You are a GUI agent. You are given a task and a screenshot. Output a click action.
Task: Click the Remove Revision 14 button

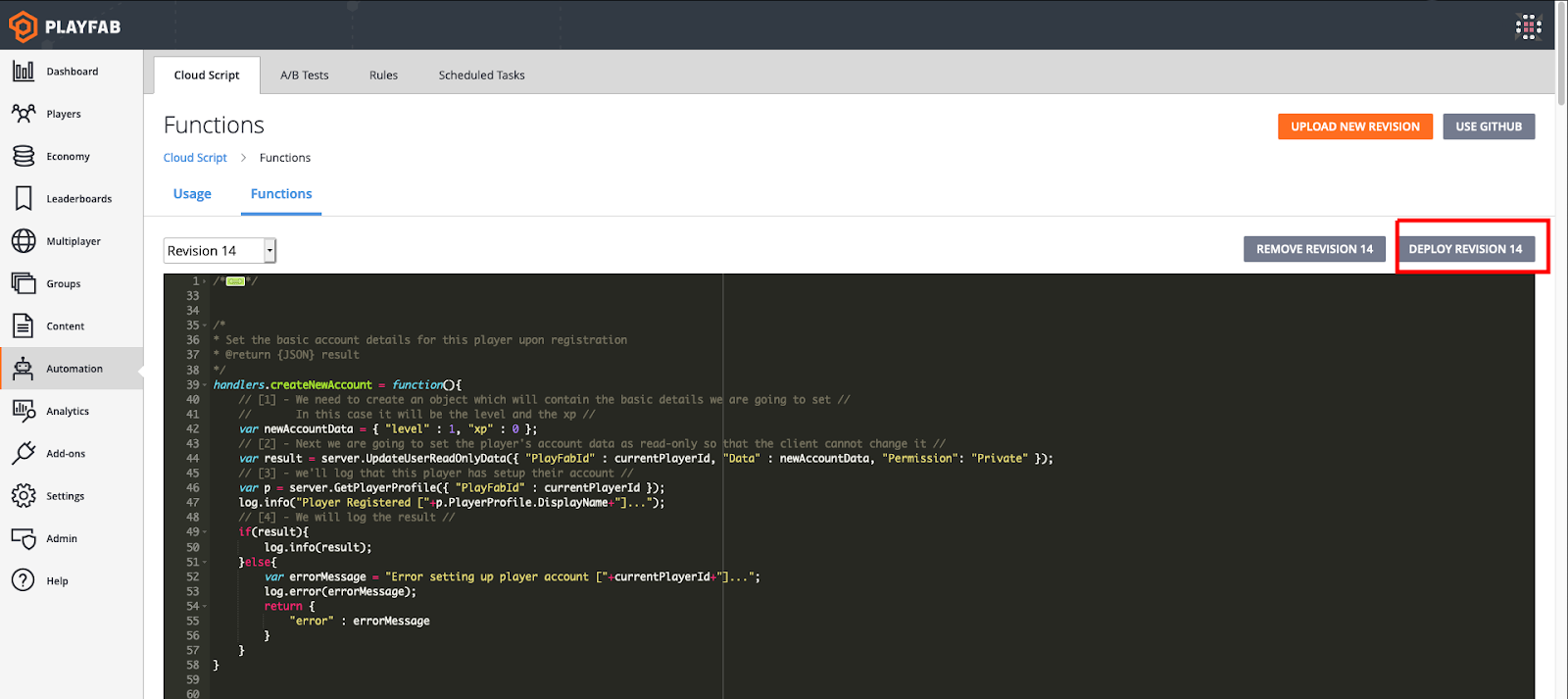(1314, 249)
